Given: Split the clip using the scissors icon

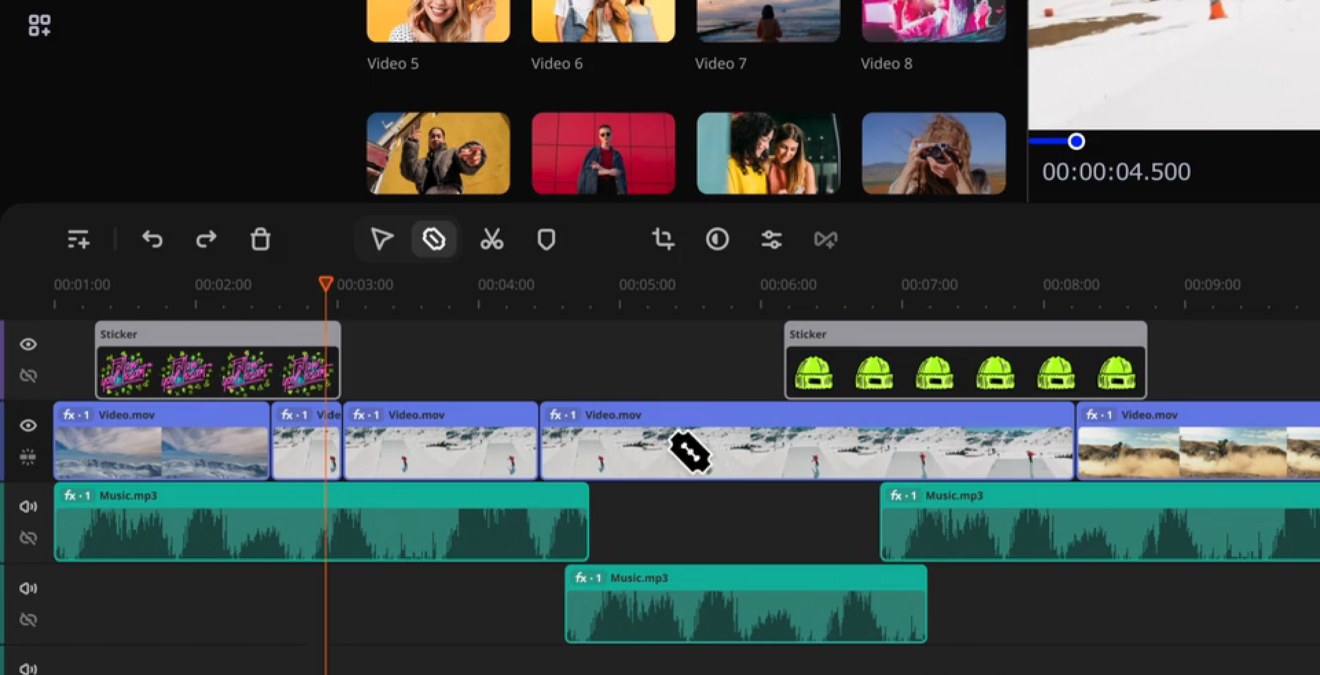Looking at the screenshot, I should (x=491, y=239).
